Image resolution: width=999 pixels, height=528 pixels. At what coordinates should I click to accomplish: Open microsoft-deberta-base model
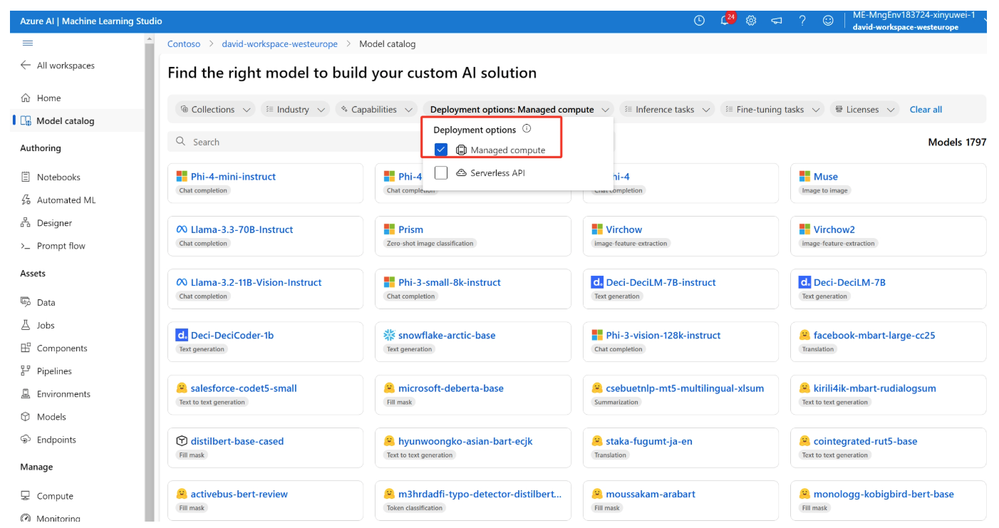473,394
